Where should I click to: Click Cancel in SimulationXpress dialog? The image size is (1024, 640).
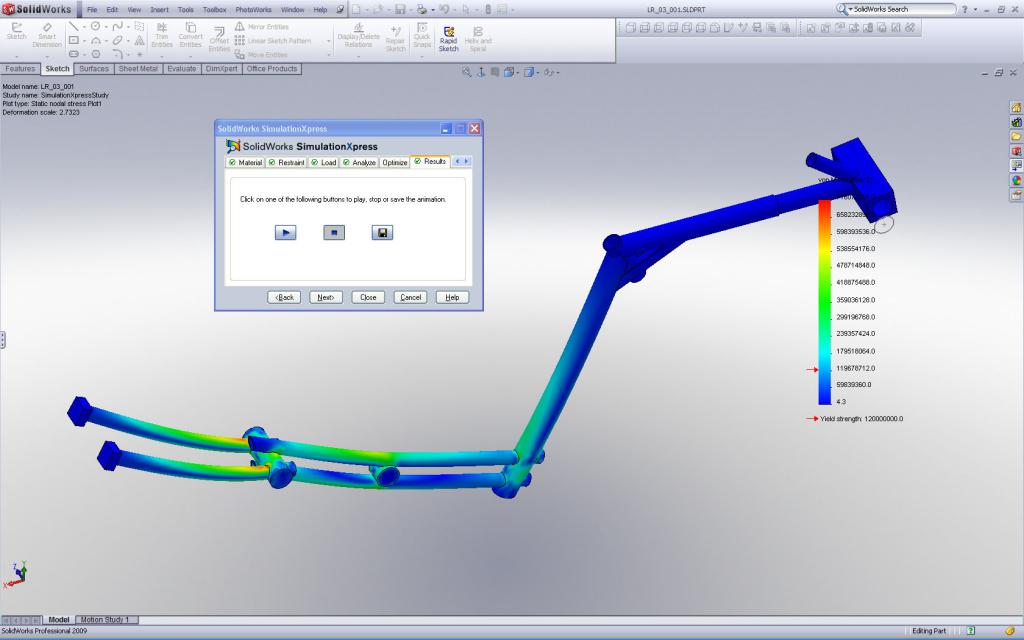pyautogui.click(x=410, y=297)
